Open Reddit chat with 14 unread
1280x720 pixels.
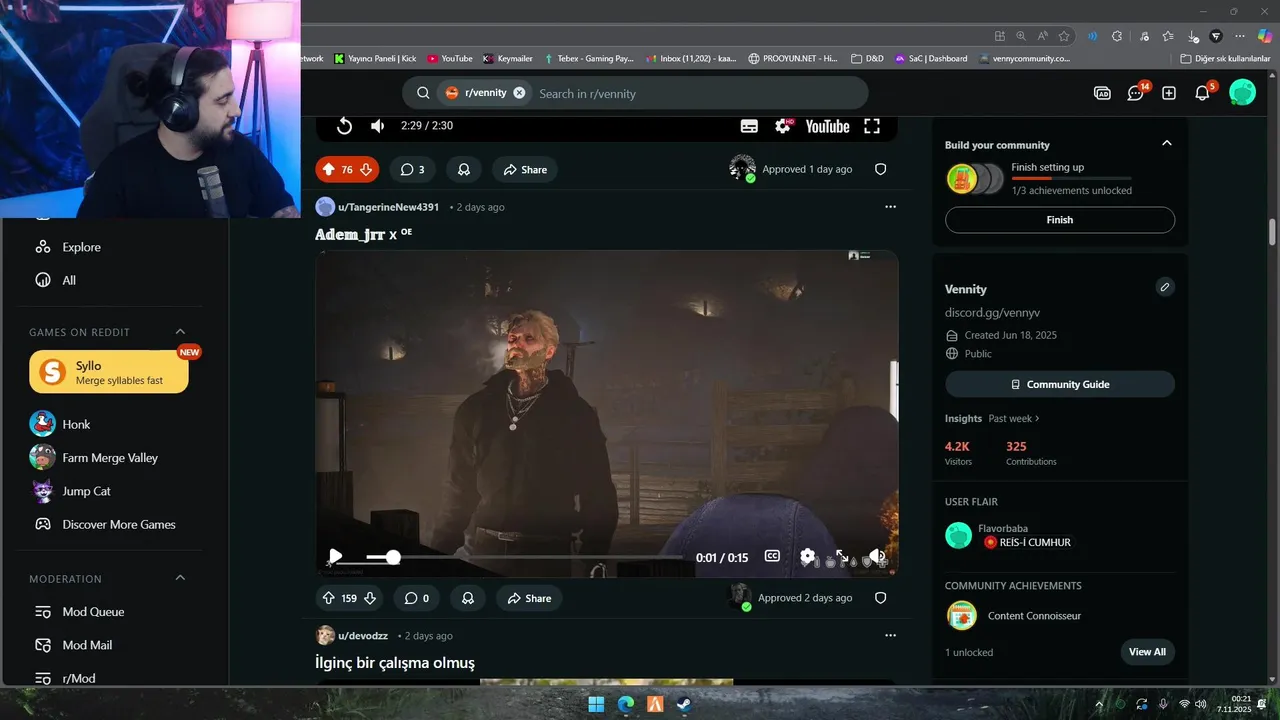[1136, 93]
